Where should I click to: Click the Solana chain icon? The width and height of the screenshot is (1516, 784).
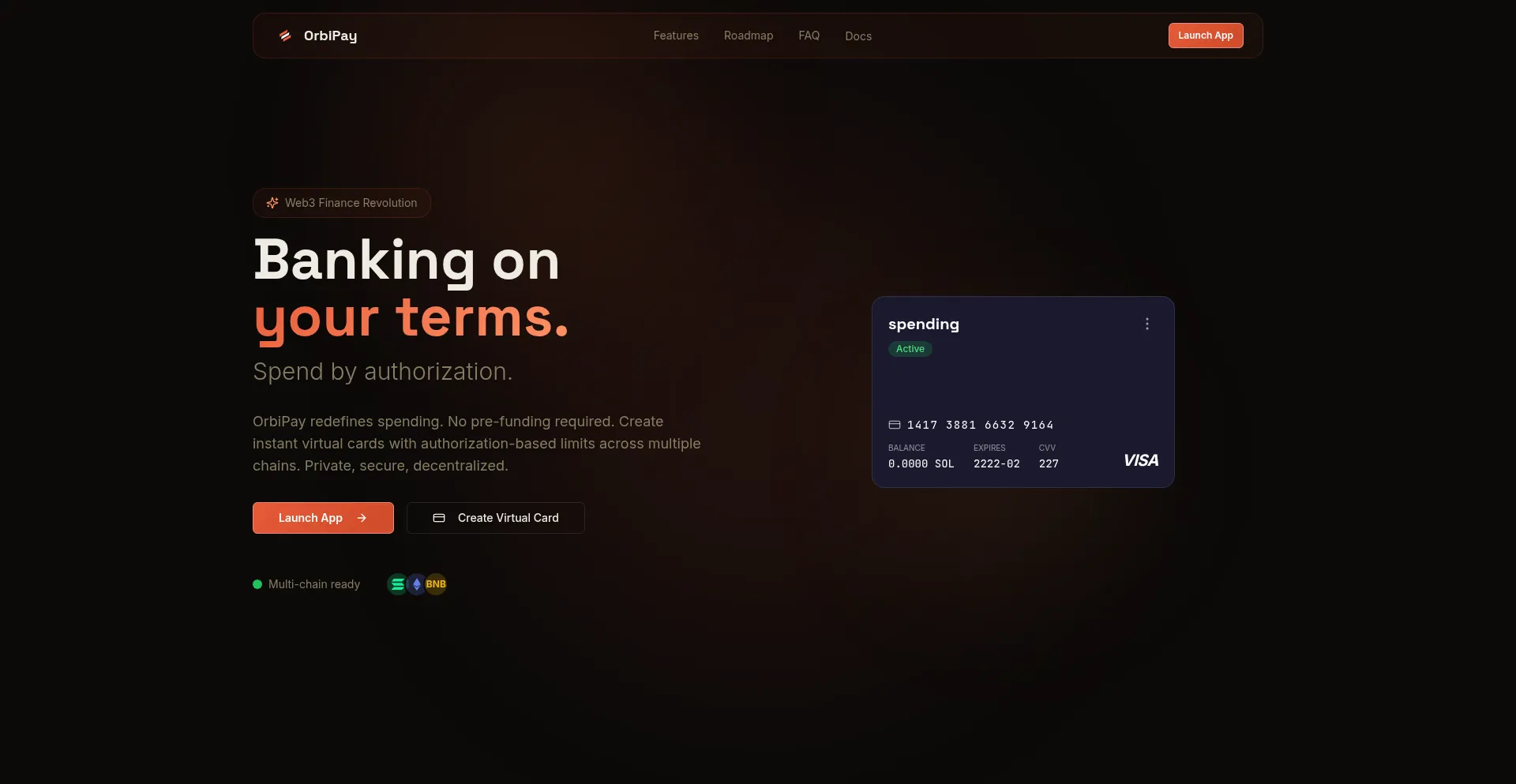397,584
